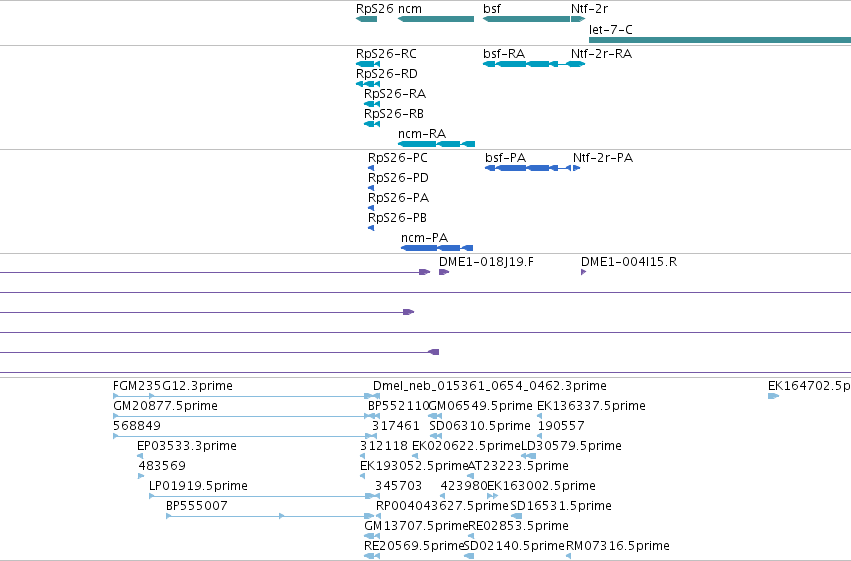Select the BP552110 EST label
Screen dimensions: 851x561
(399, 406)
